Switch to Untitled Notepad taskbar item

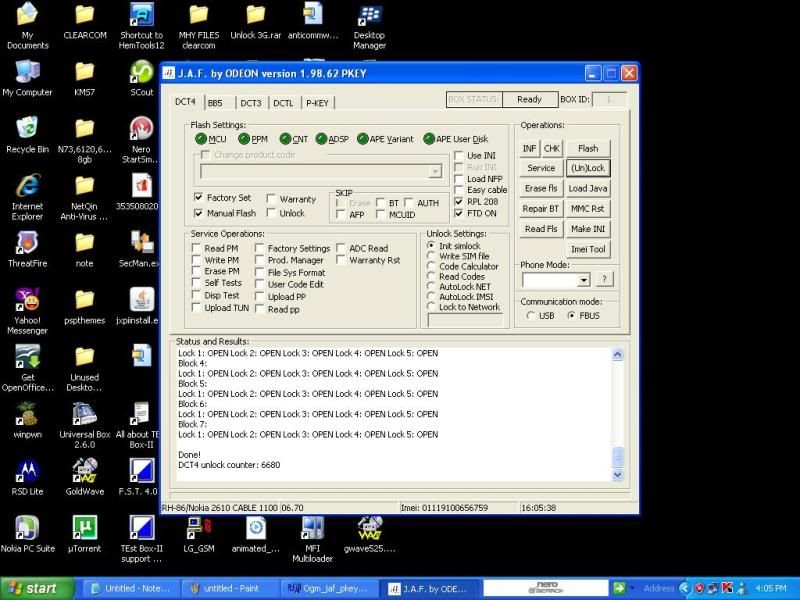coord(130,589)
